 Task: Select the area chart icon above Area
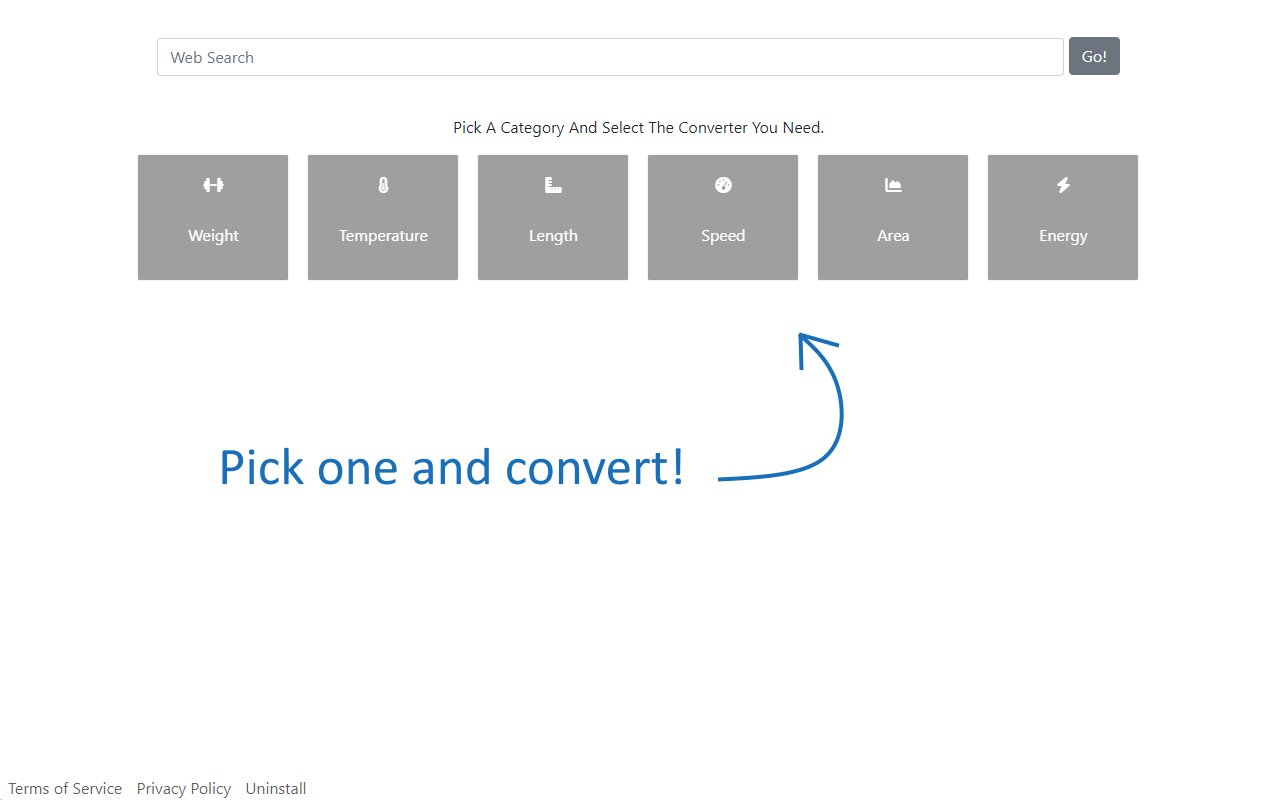[x=892, y=184]
